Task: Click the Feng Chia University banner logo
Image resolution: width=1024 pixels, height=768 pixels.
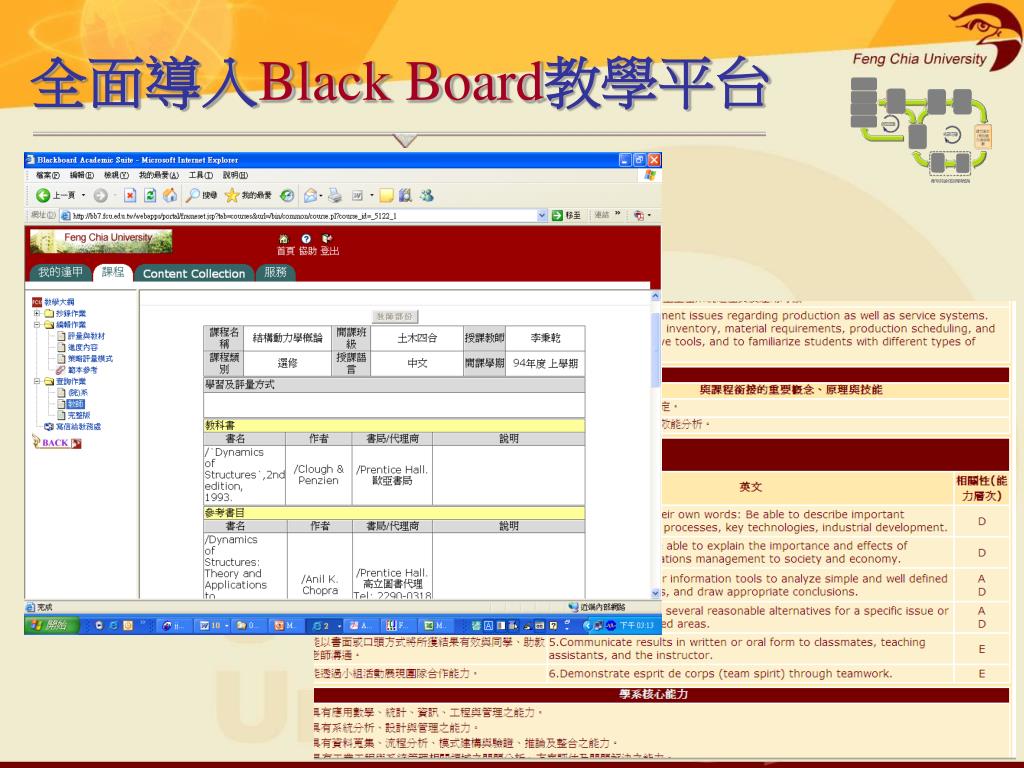Action: pyautogui.click(x=101, y=241)
